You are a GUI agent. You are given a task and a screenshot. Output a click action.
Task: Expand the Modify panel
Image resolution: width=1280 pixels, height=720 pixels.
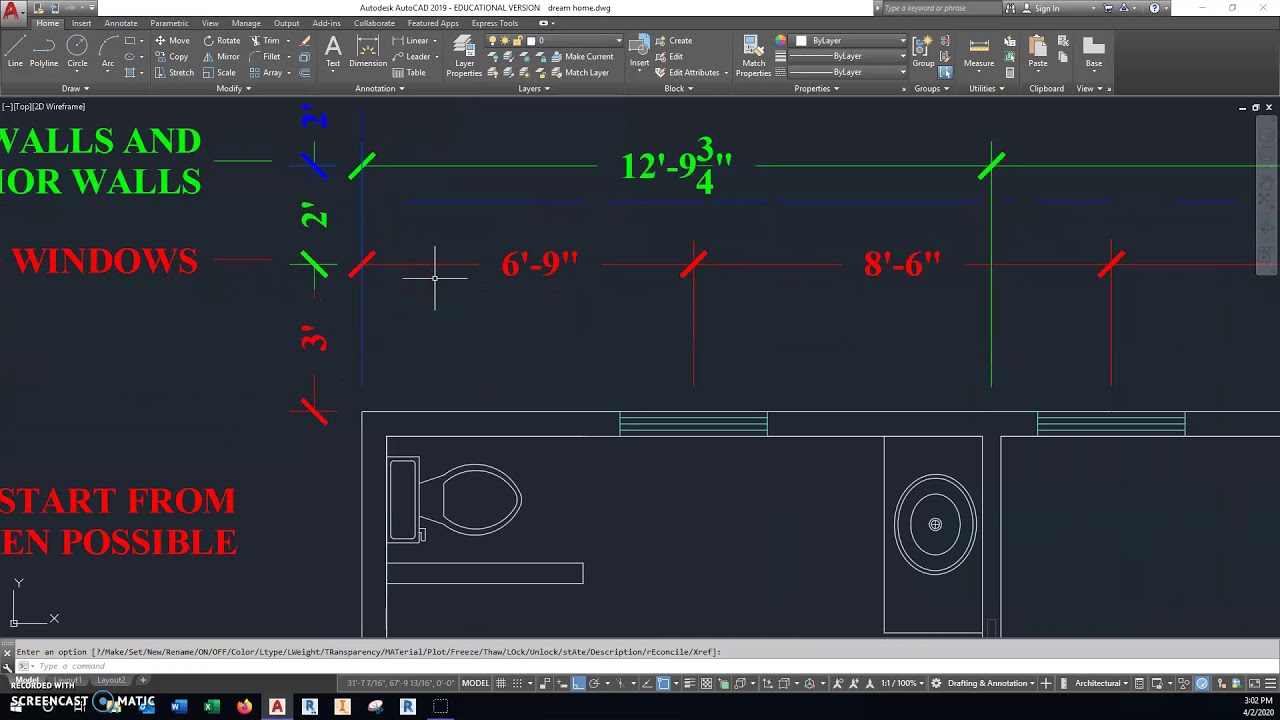233,88
